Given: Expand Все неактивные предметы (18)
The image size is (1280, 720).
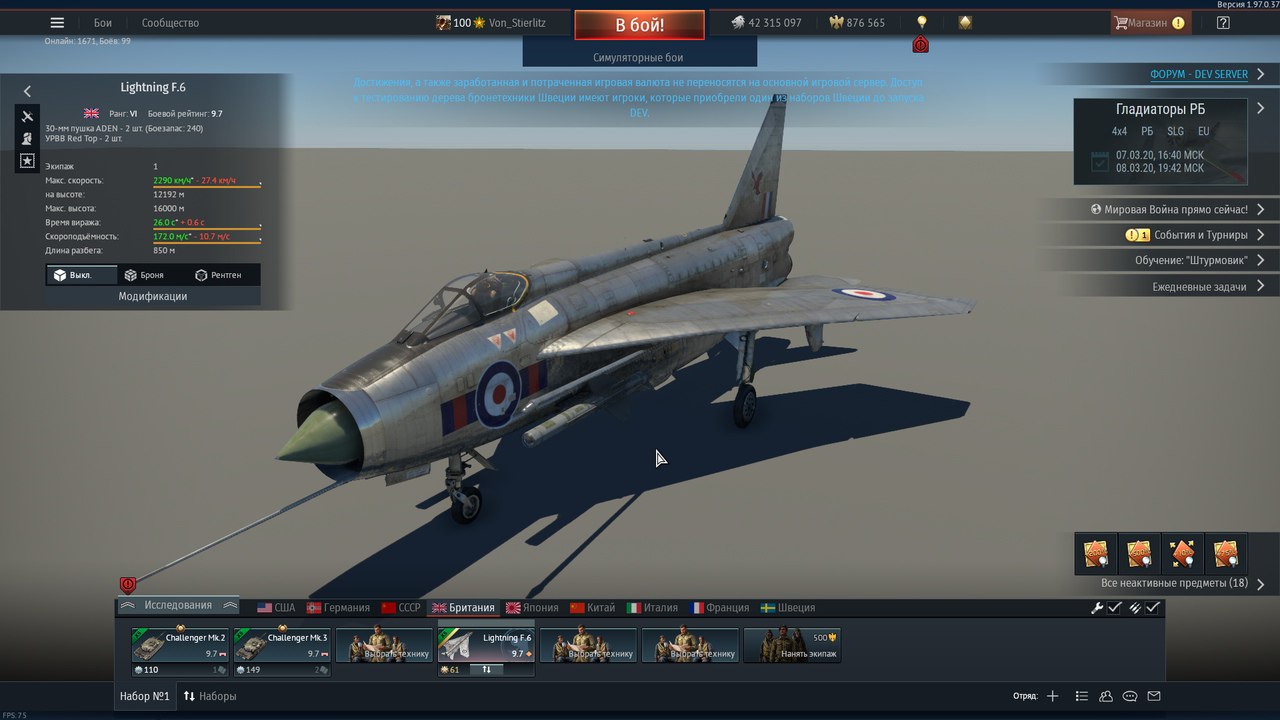Looking at the screenshot, I should click(x=1261, y=584).
